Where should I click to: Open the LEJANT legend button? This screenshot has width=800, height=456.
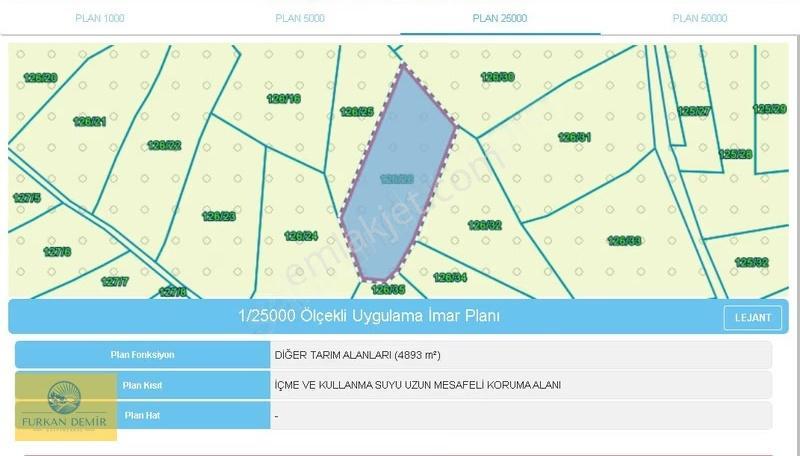[x=753, y=317]
